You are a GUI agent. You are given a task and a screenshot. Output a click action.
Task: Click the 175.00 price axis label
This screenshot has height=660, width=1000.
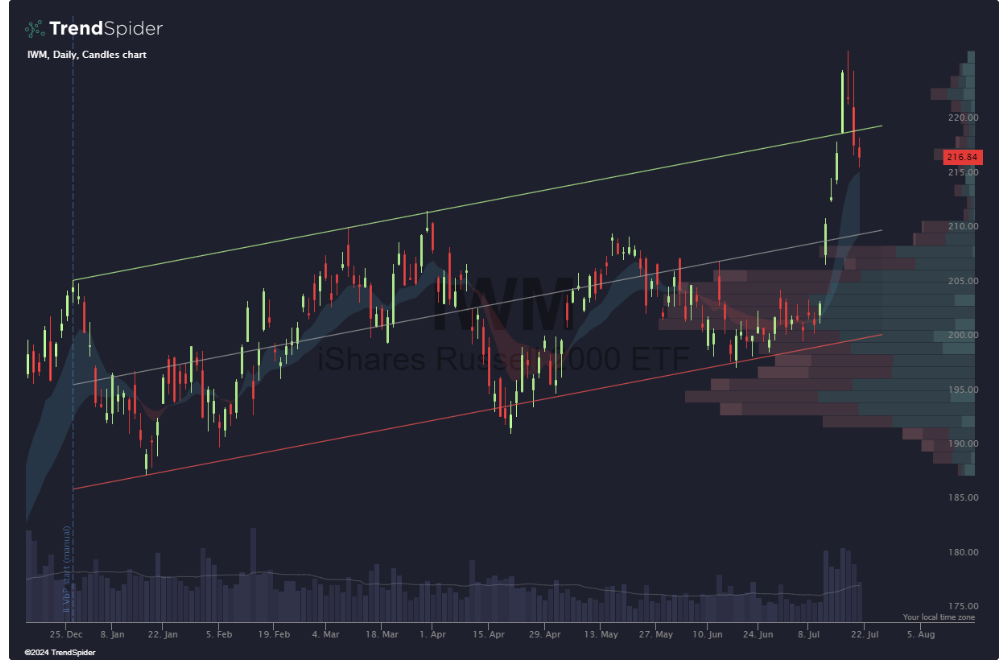click(x=963, y=606)
